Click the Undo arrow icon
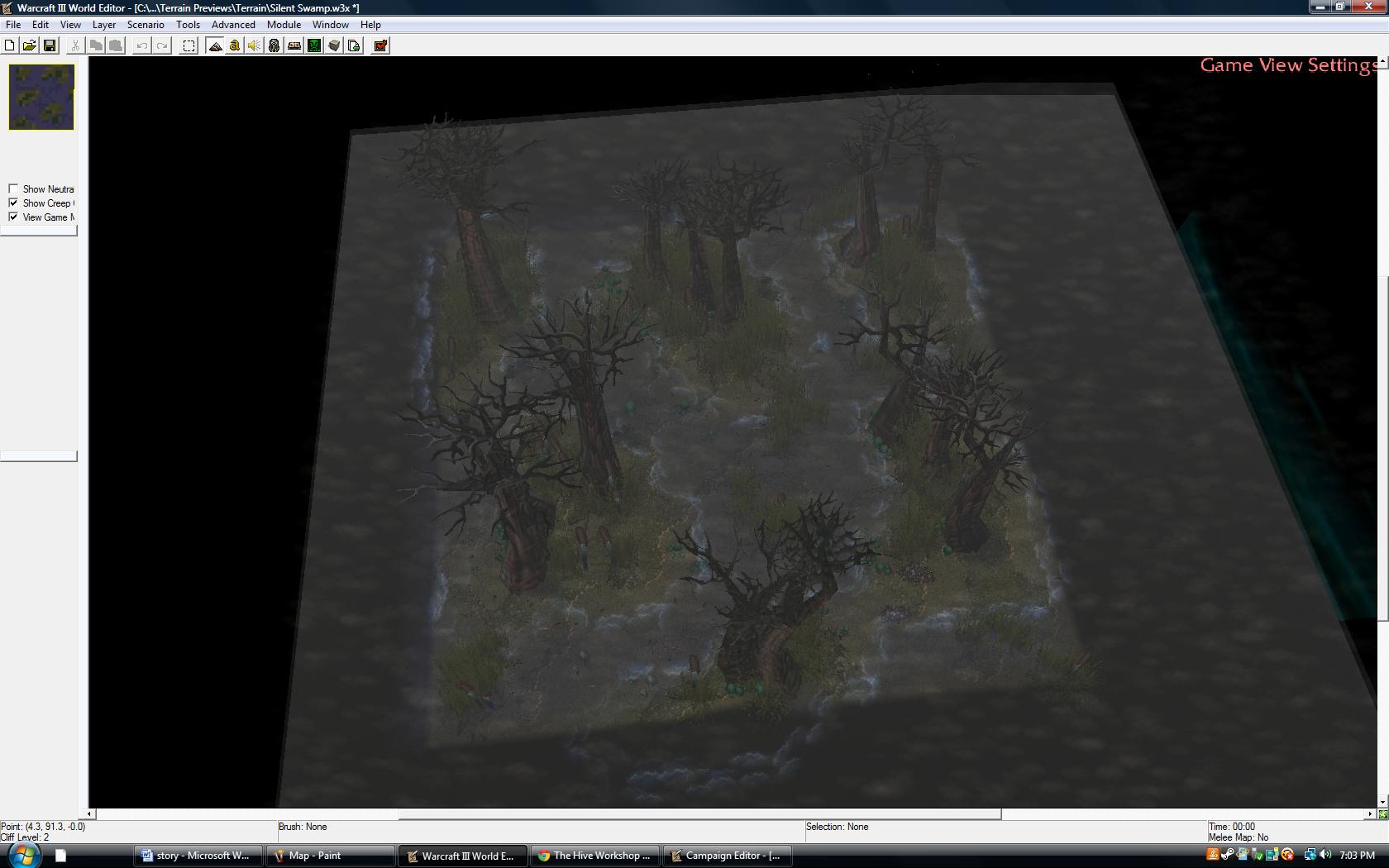This screenshot has width=1389, height=868. 142,45
